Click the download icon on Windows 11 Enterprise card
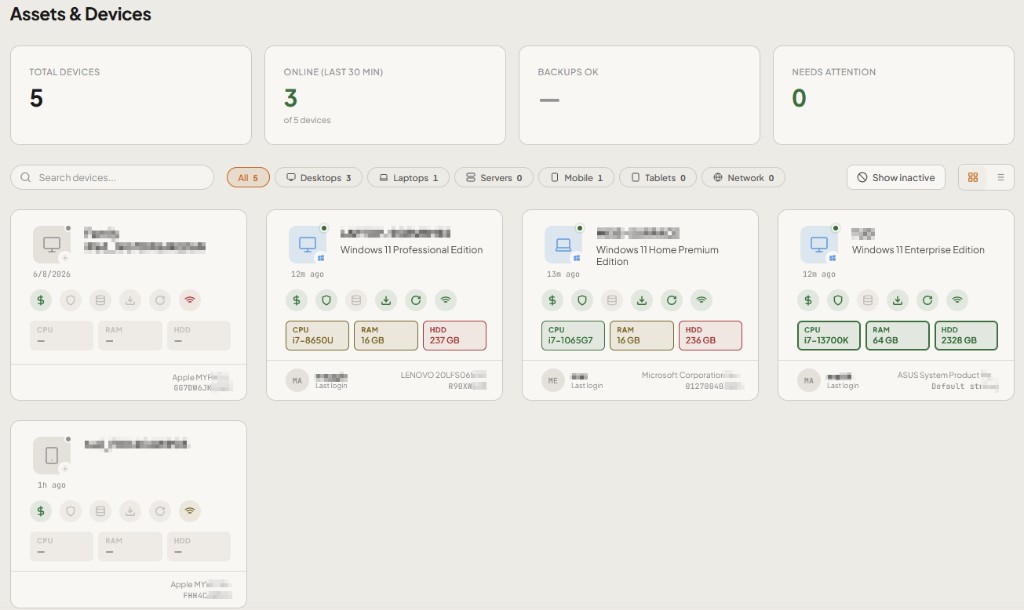 [x=898, y=300]
